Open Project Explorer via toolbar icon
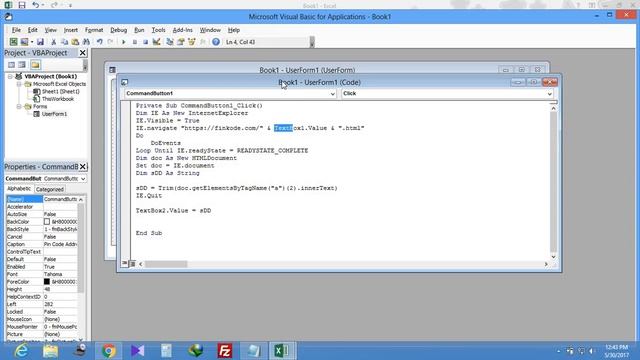This screenshot has height=360, width=640. tap(170, 42)
